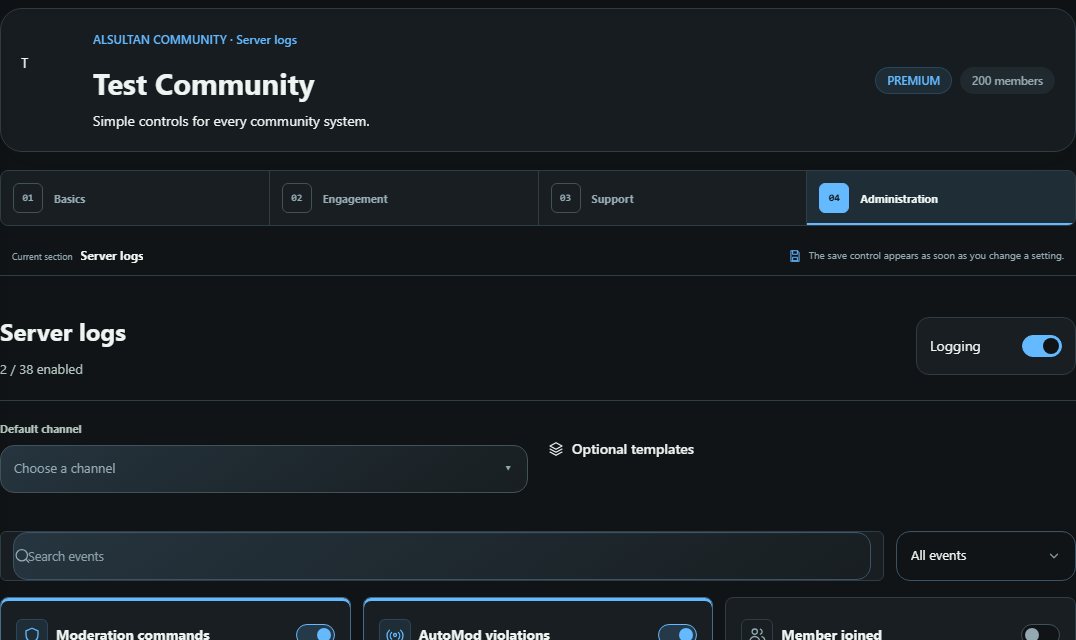Click the Optional templates layers icon
1076x640 pixels.
point(556,449)
